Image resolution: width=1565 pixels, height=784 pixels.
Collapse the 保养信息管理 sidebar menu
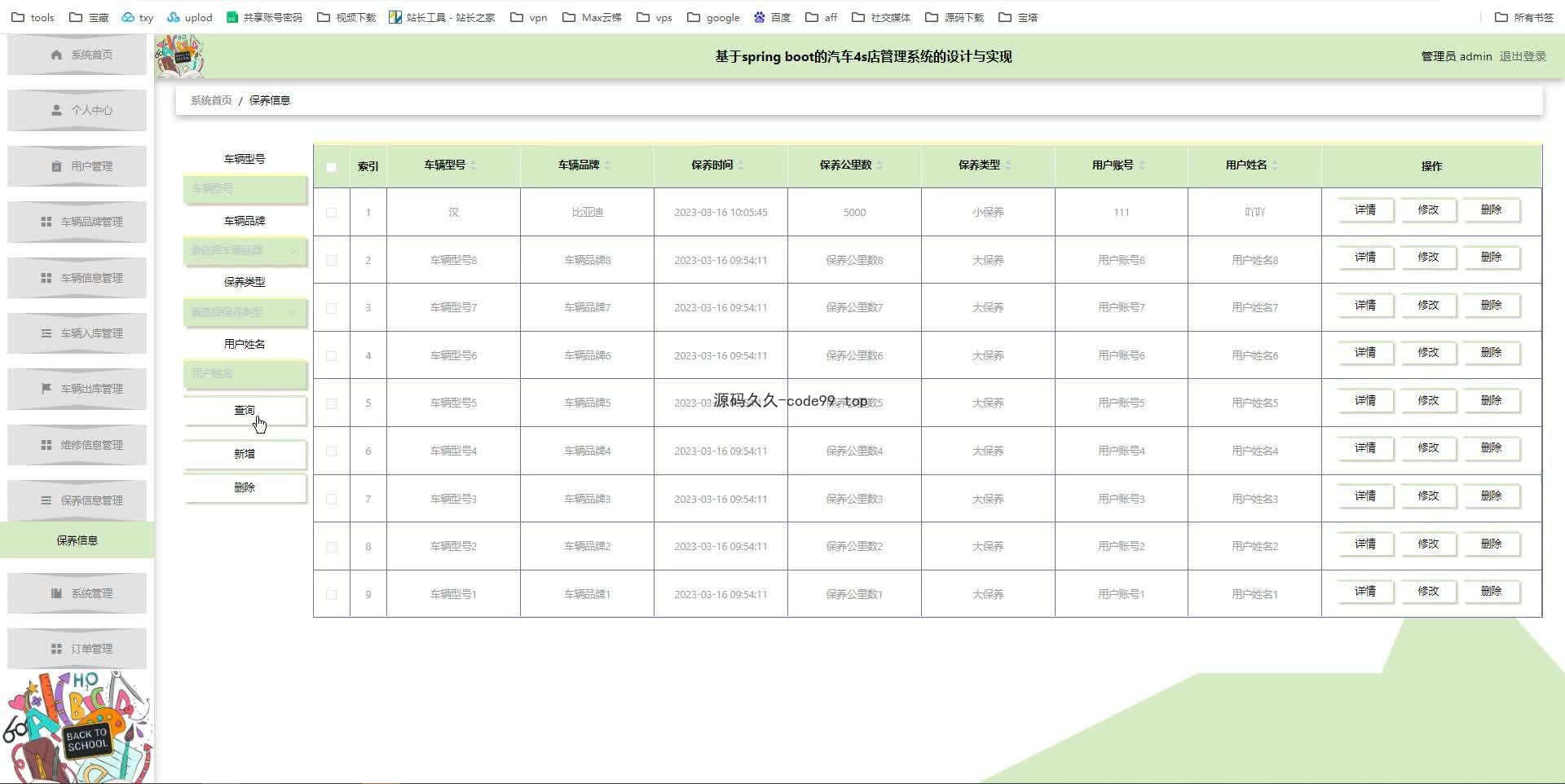pos(77,500)
